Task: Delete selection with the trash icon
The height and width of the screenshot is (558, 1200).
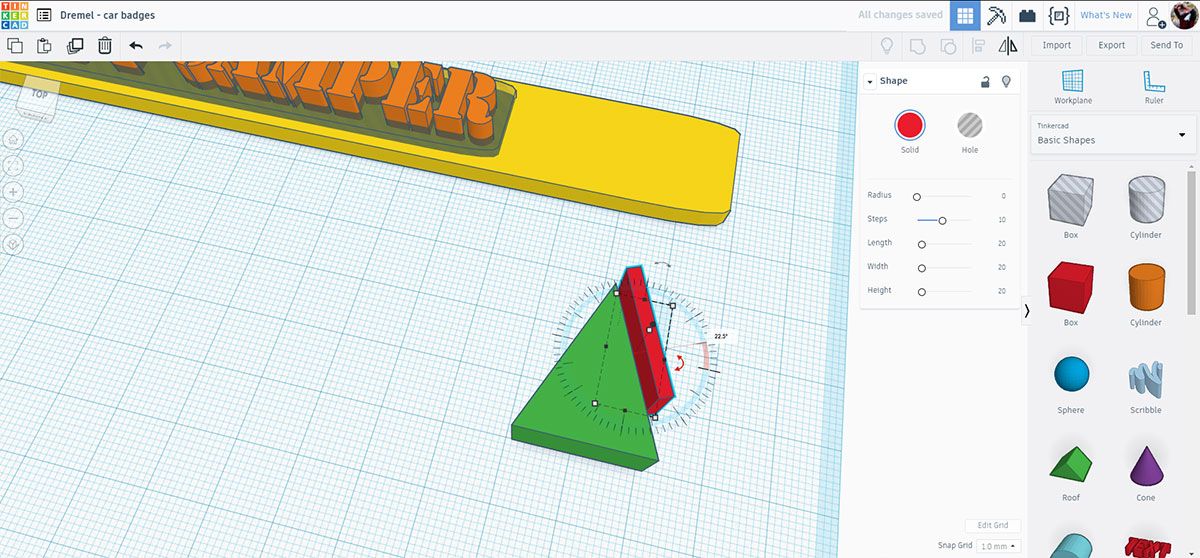Action: tap(105, 45)
